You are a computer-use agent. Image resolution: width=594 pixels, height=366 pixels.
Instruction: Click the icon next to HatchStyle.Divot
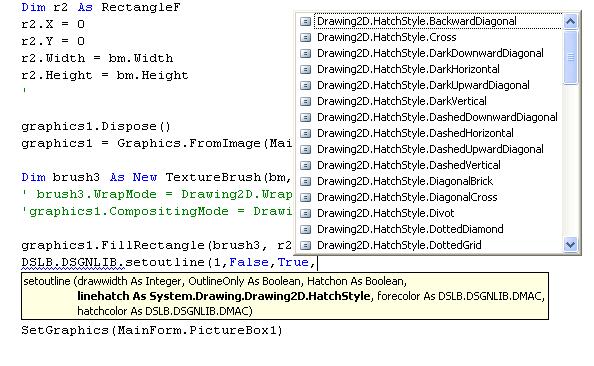pos(305,213)
